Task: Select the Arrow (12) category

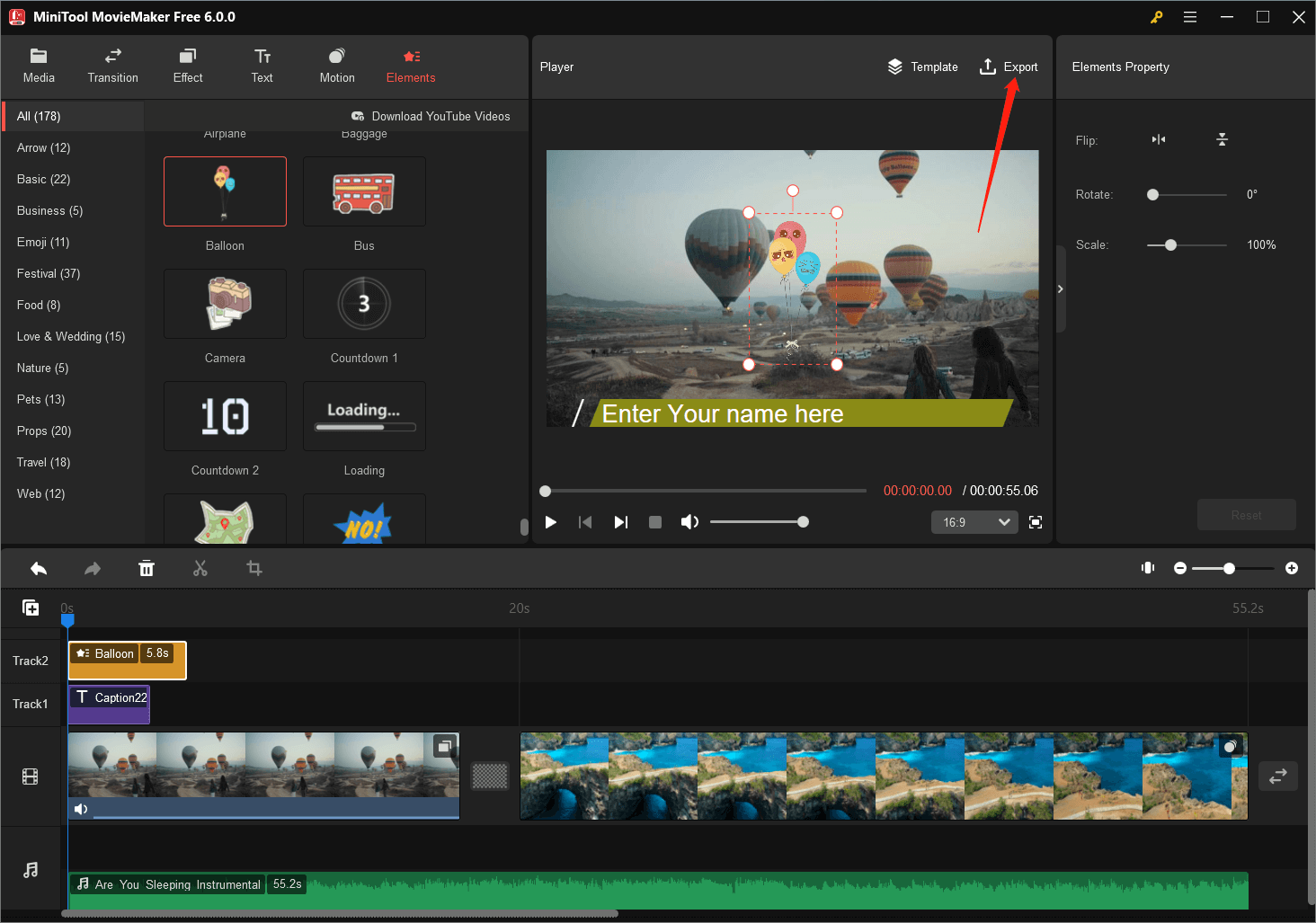Action: (x=73, y=147)
